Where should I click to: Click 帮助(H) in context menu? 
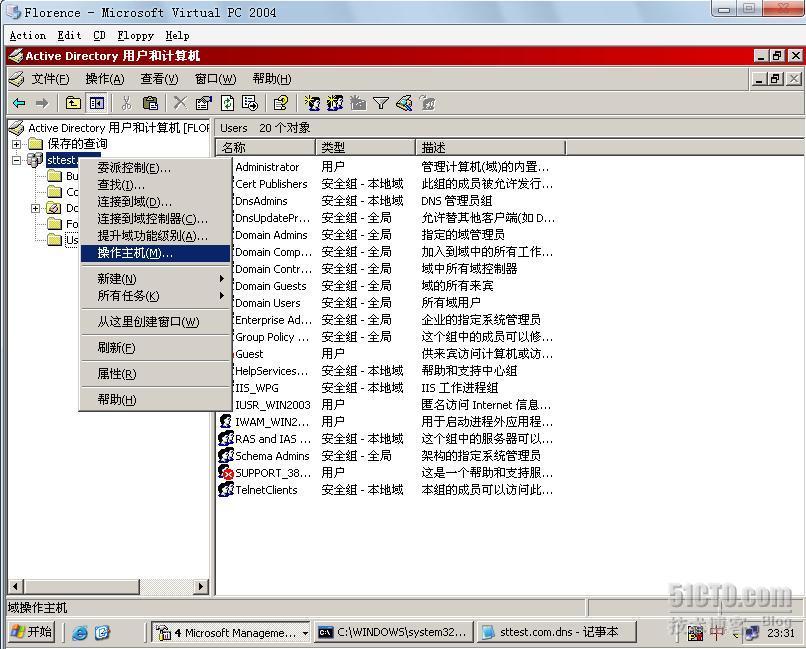tap(155, 399)
